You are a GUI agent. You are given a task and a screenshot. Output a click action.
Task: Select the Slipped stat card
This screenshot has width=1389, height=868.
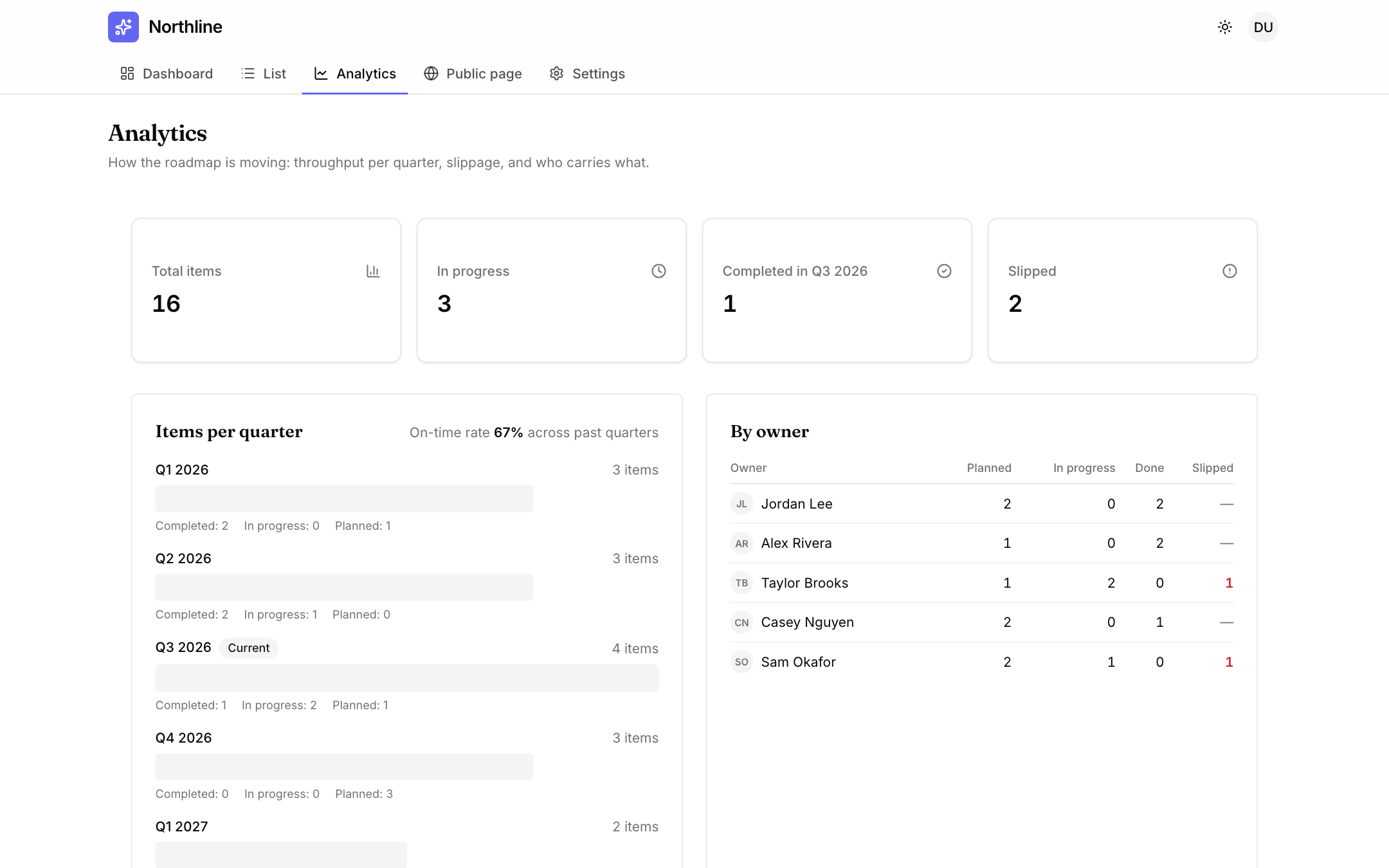click(x=1123, y=290)
